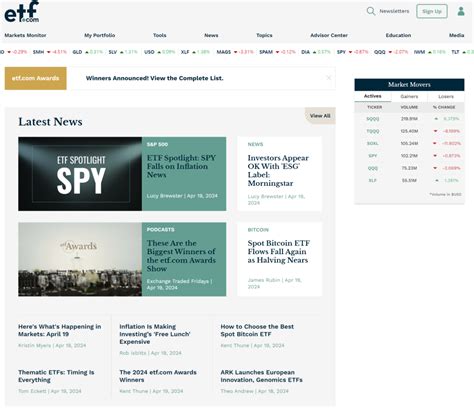Open Thematic ETFs: Timing Is Everything article

56,376
